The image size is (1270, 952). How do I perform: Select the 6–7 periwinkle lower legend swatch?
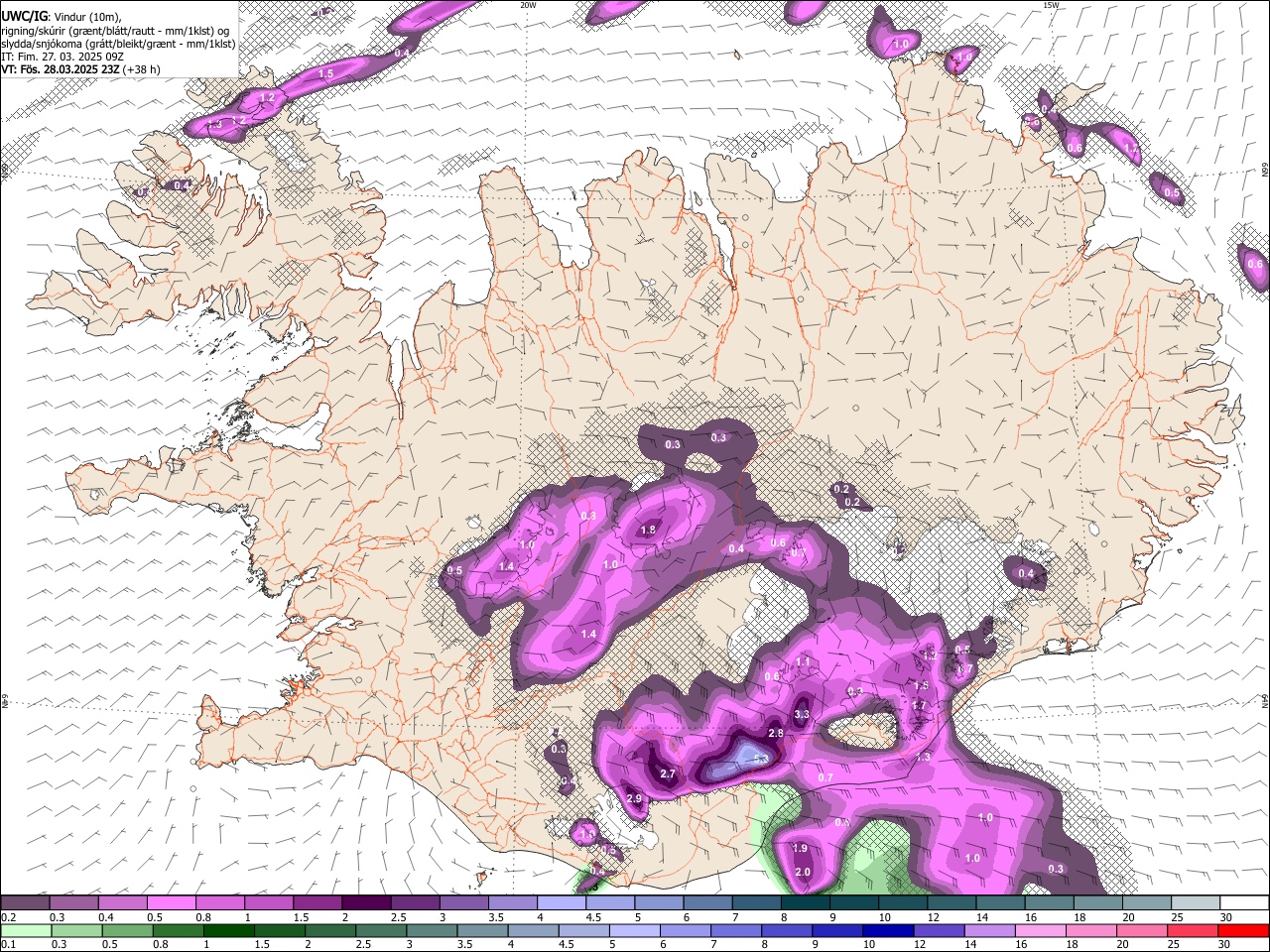(684, 930)
